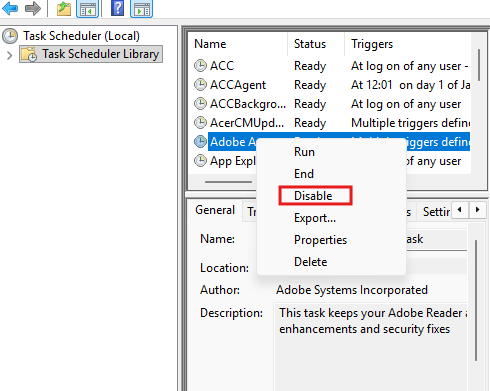Click the Description text box

(370, 347)
